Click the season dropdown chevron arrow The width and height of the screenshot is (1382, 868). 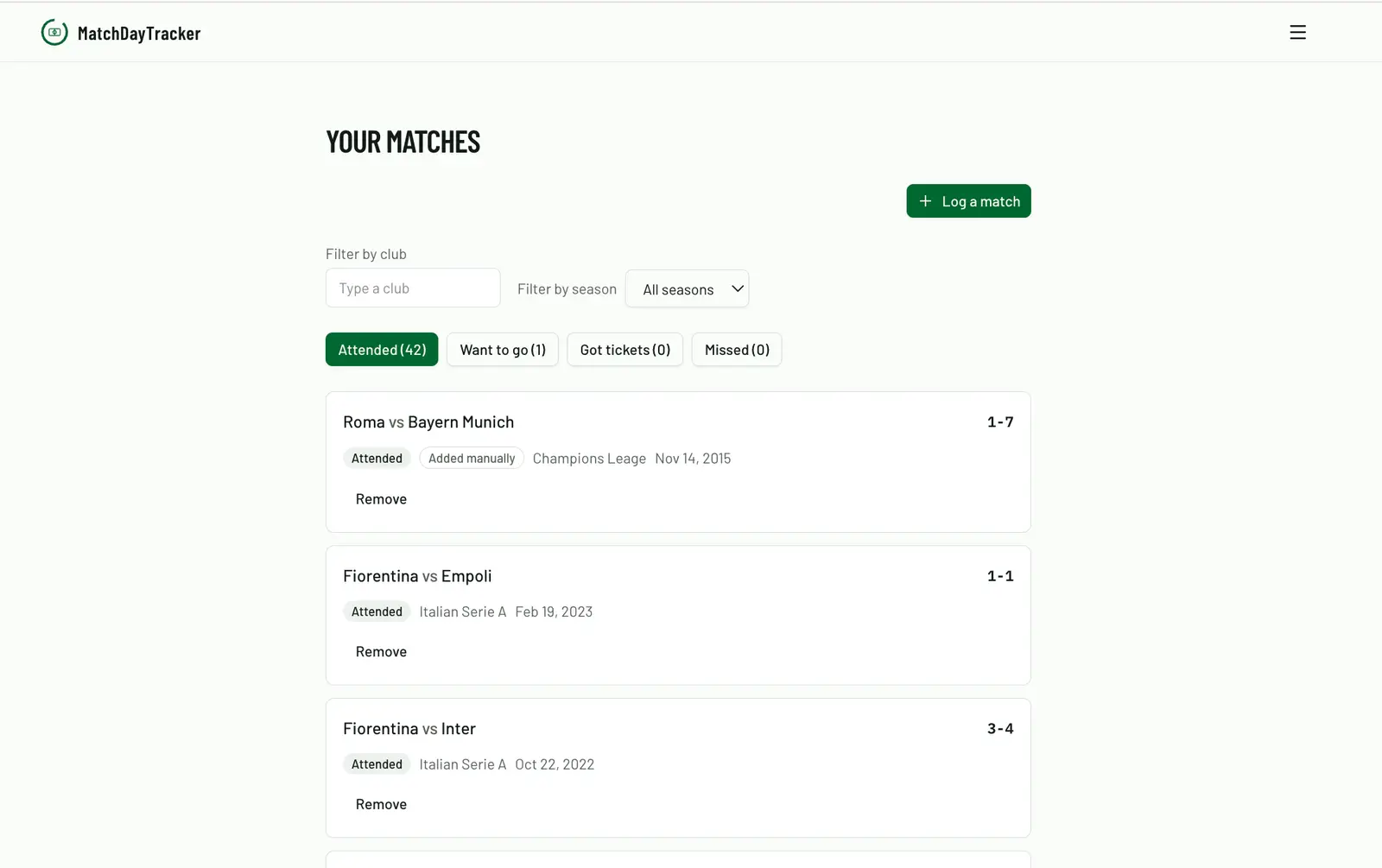pos(738,288)
